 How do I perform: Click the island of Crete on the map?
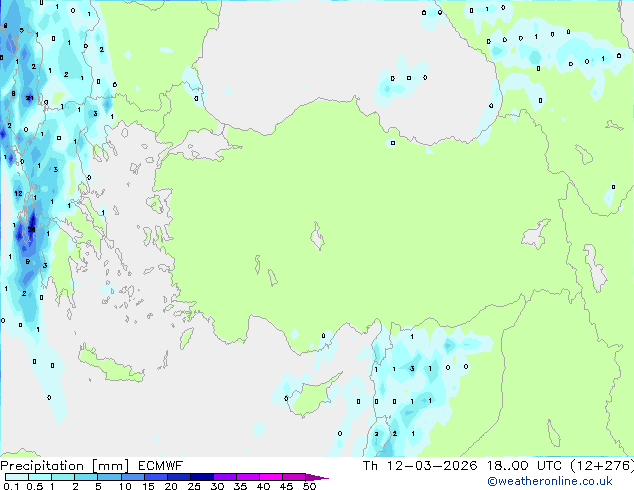112,365
